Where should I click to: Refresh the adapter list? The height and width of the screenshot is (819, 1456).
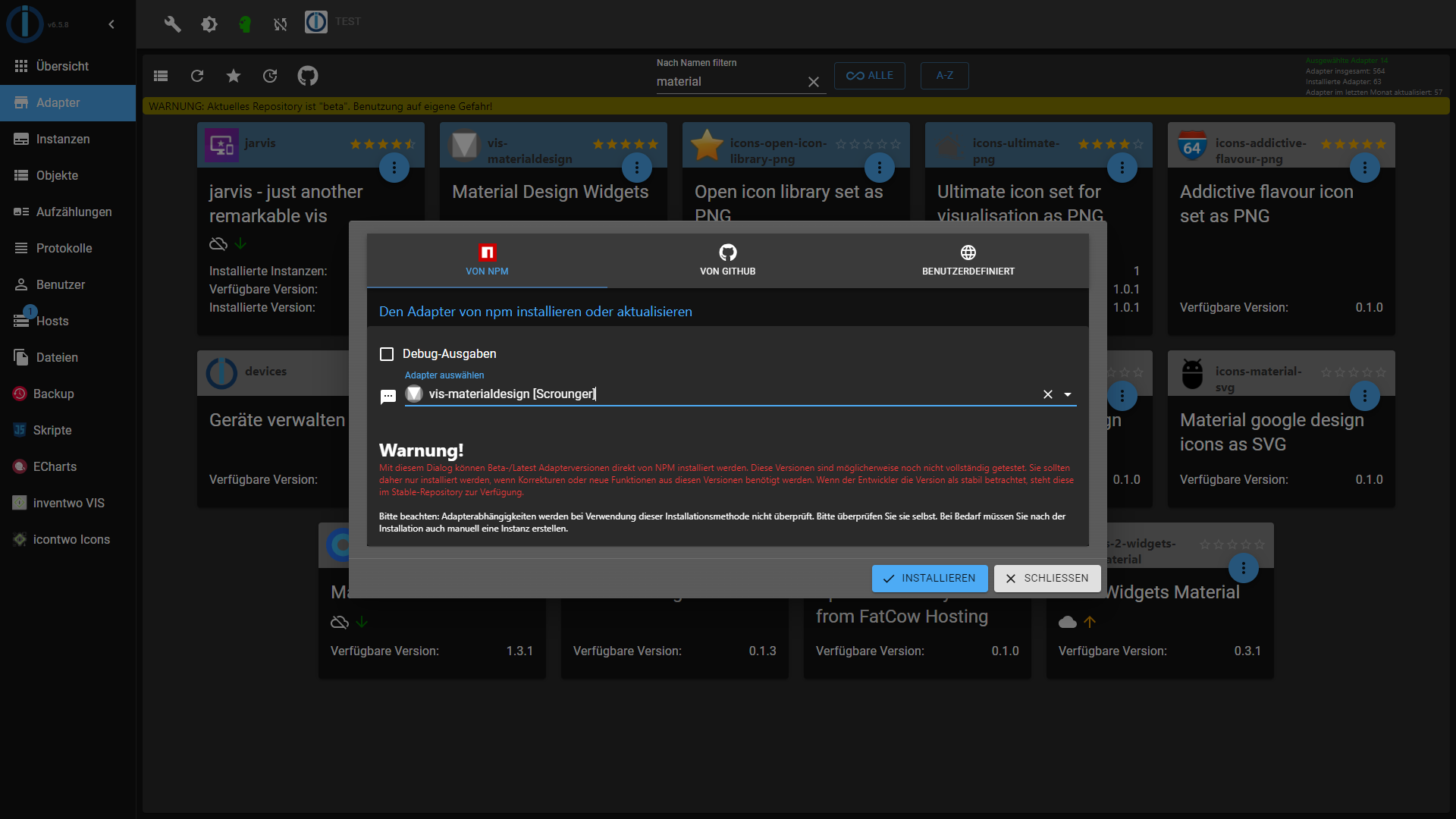[x=197, y=76]
